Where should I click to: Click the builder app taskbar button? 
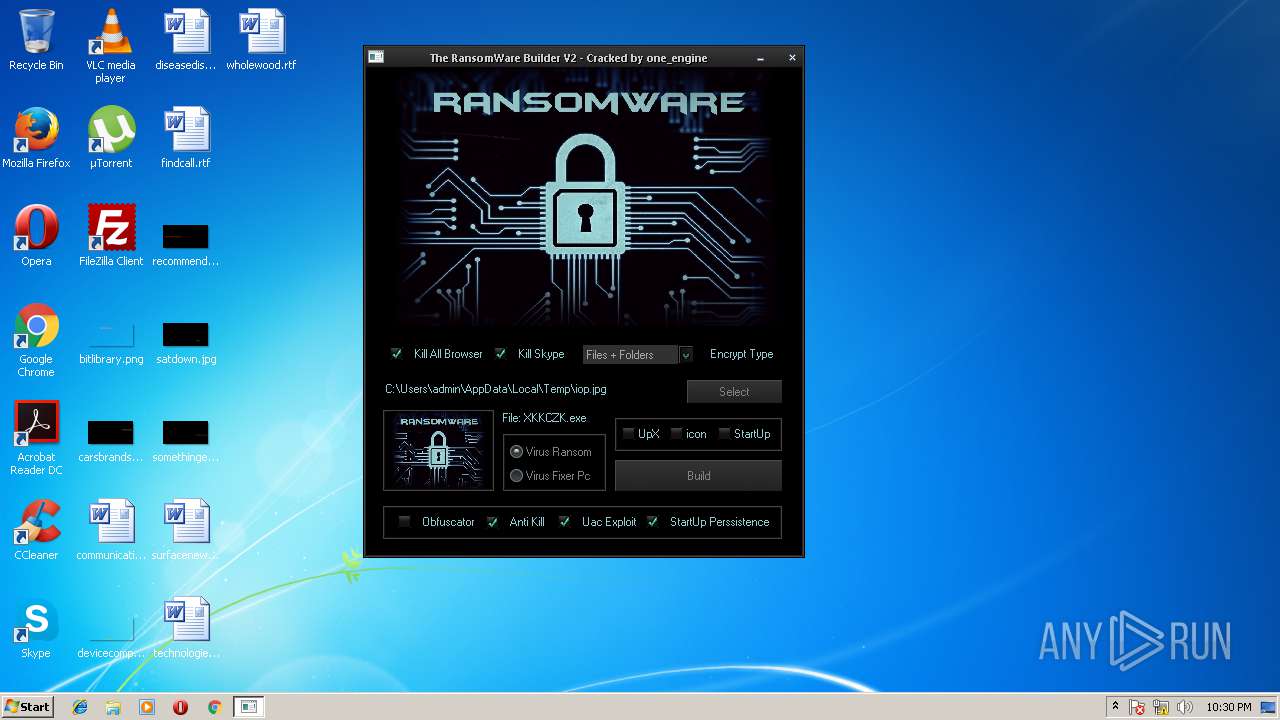pos(248,707)
